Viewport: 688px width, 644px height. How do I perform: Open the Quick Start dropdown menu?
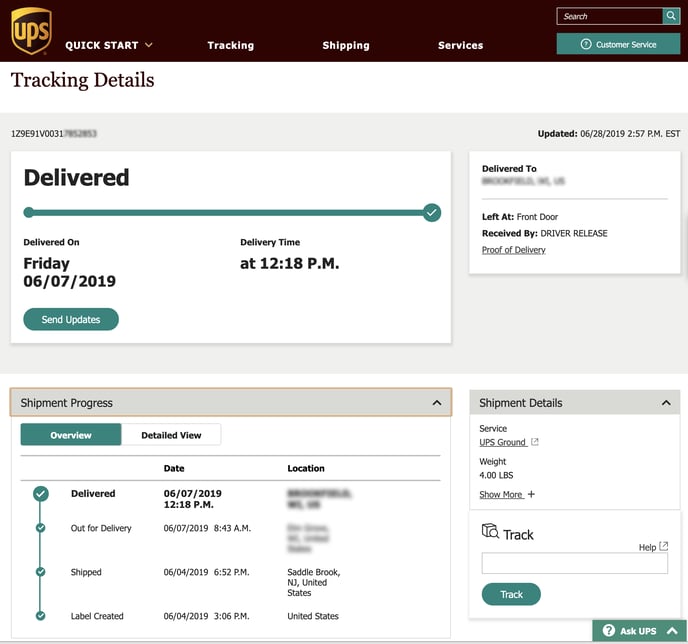pyautogui.click(x=109, y=45)
